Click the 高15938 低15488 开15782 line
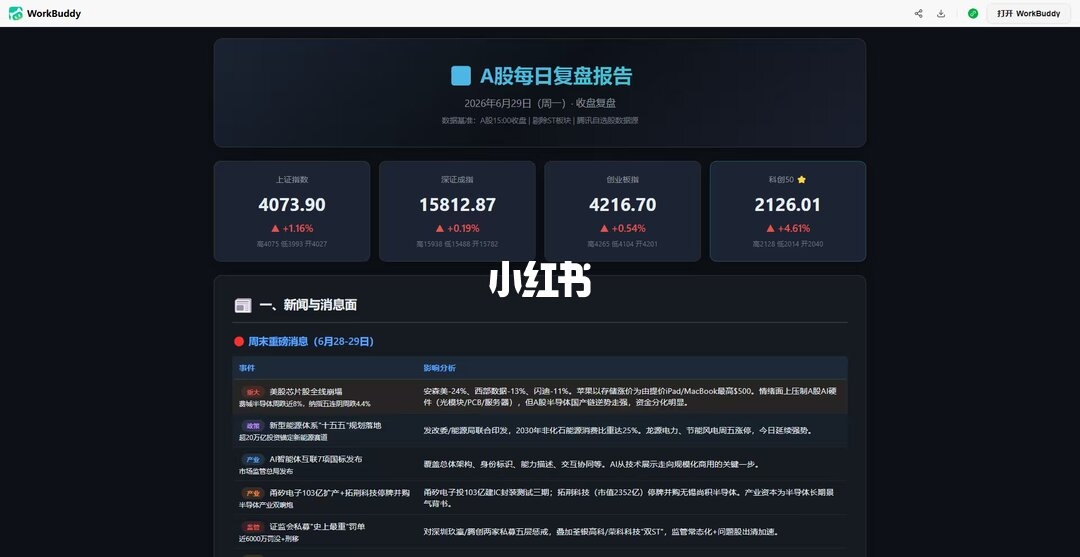This screenshot has width=1080, height=557. (457, 244)
